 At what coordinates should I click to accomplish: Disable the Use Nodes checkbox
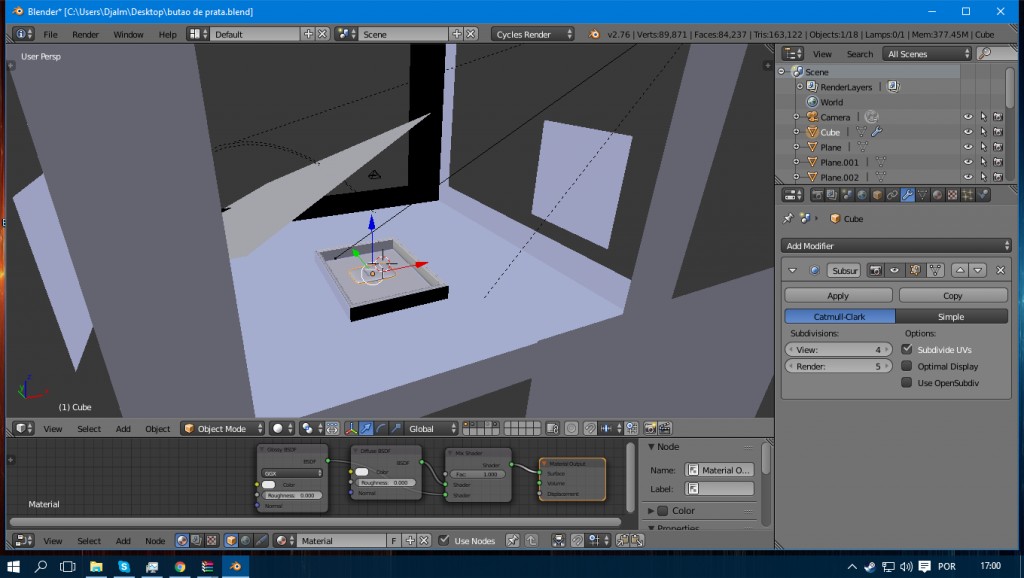pyautogui.click(x=445, y=541)
